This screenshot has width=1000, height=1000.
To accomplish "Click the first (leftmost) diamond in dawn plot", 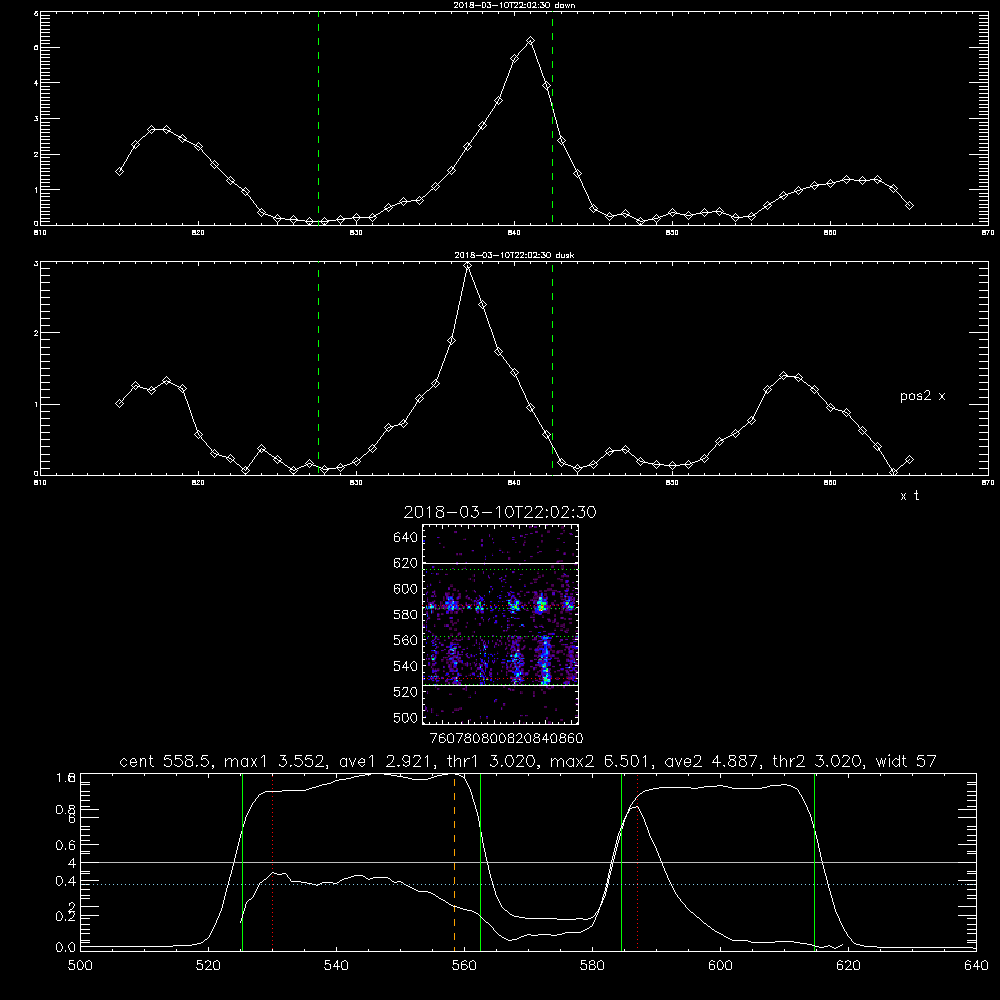I will click(119, 172).
